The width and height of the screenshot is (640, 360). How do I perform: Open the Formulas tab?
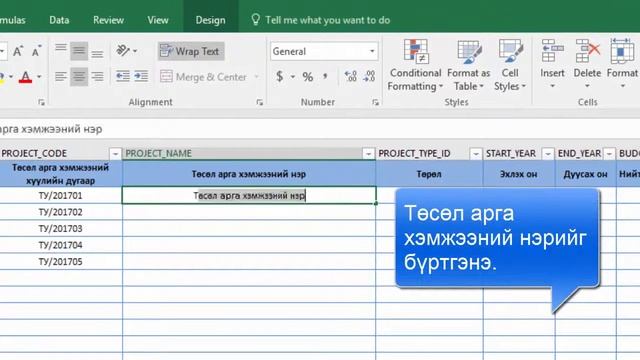(x=13, y=20)
